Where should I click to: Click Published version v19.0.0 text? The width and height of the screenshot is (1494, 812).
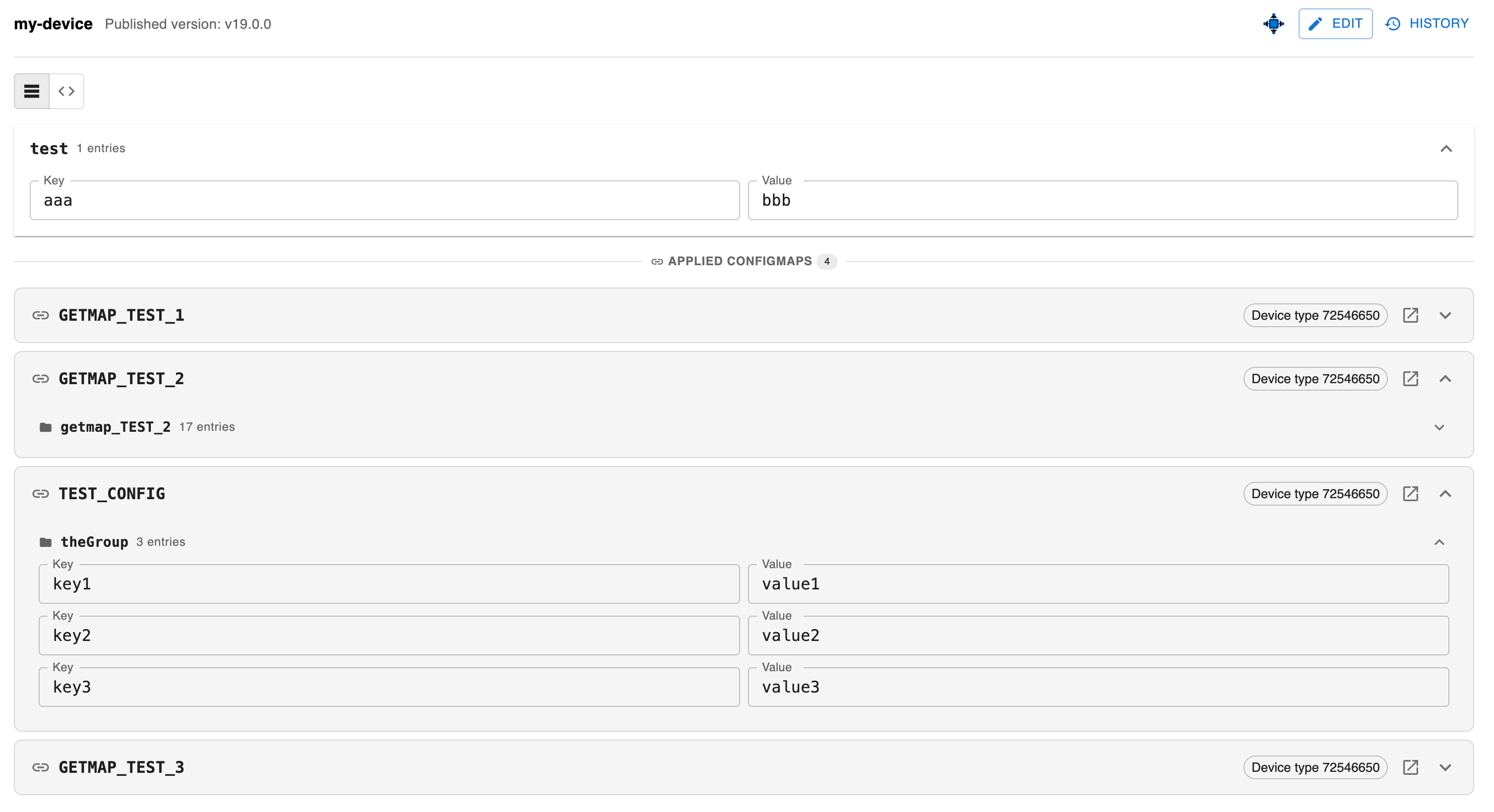[x=188, y=24]
